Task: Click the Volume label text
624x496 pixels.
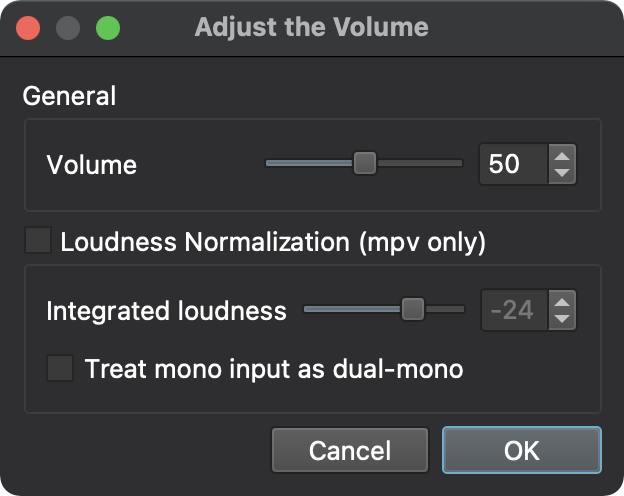Action: (91, 164)
